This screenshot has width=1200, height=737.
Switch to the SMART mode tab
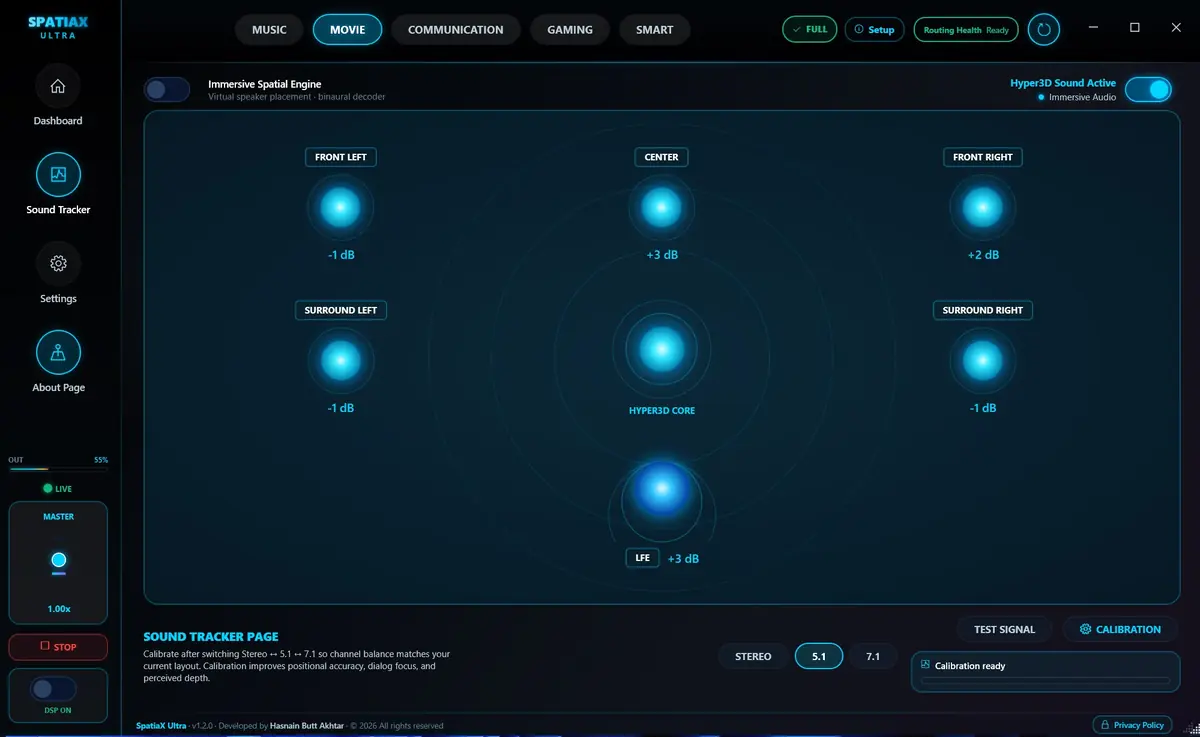coord(654,29)
